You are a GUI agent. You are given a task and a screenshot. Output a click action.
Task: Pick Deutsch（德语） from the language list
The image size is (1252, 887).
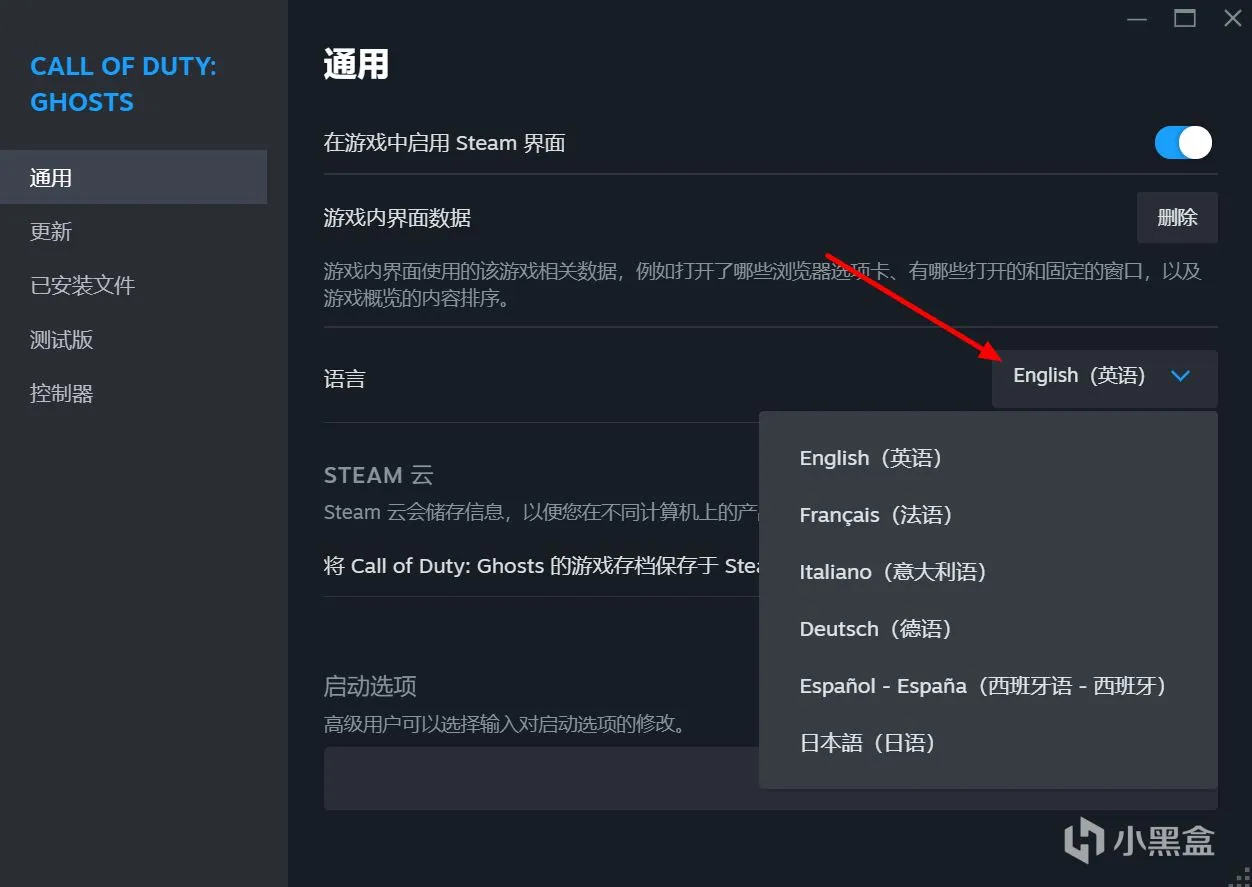tap(988, 629)
